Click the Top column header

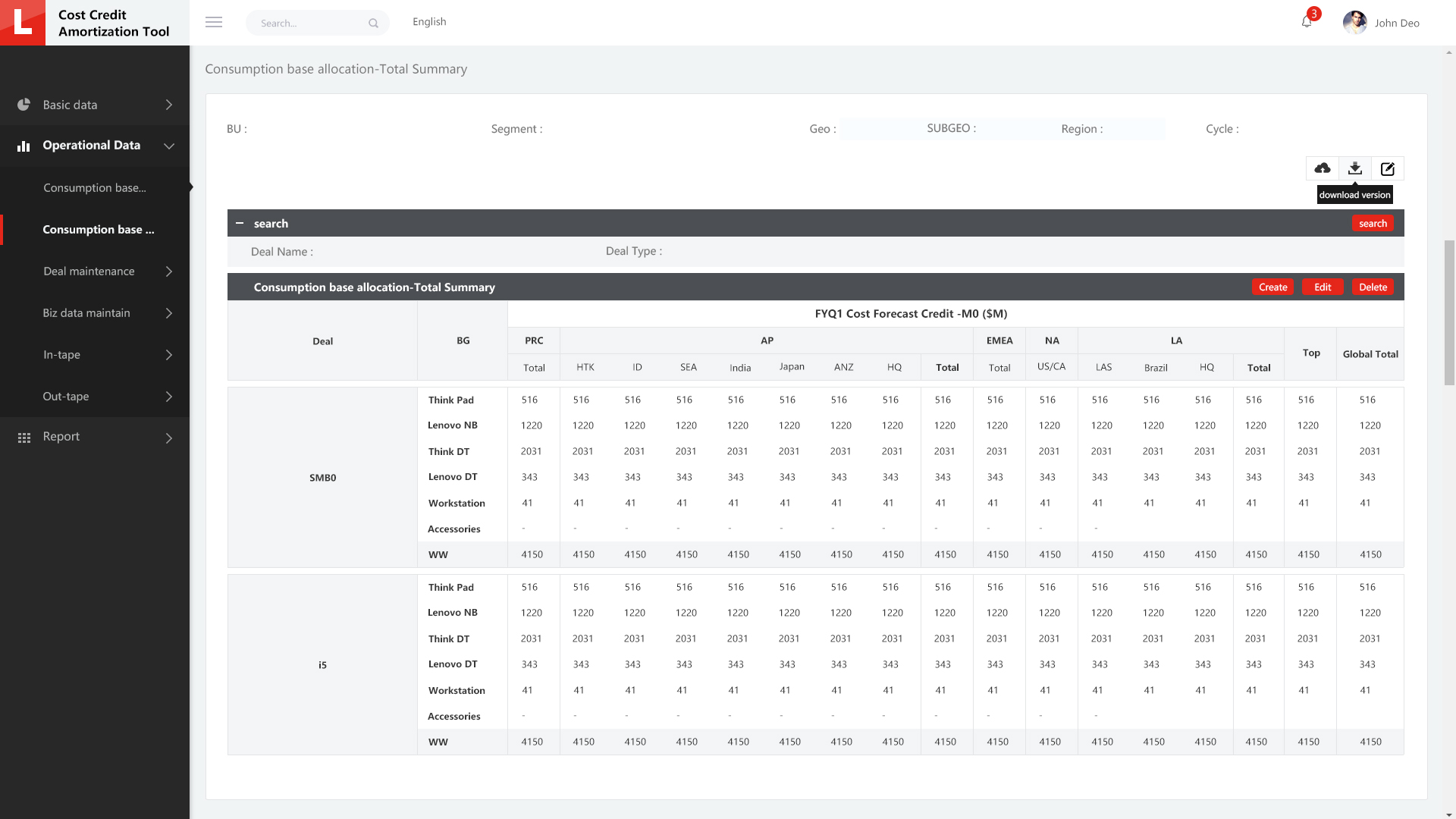(1311, 353)
